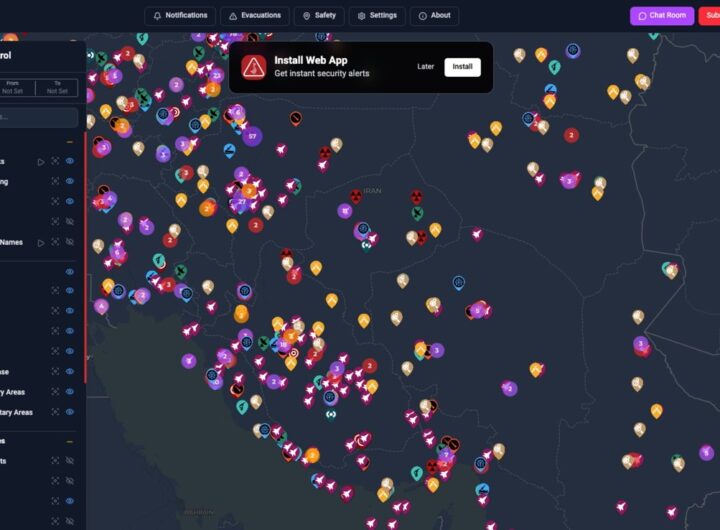Open the Safety section
This screenshot has height=530, width=720.
319,16
